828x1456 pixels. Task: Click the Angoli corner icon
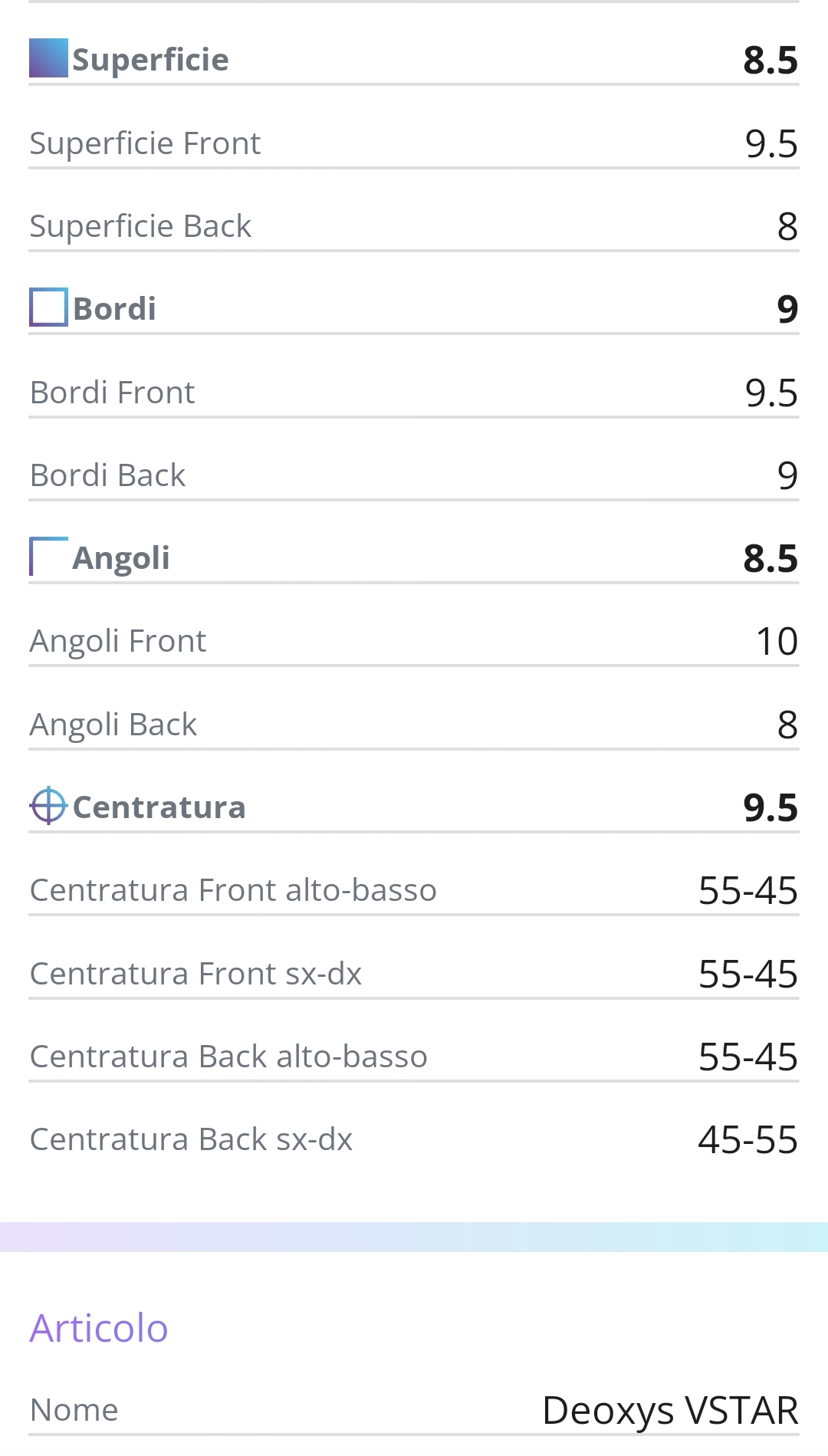(x=48, y=556)
